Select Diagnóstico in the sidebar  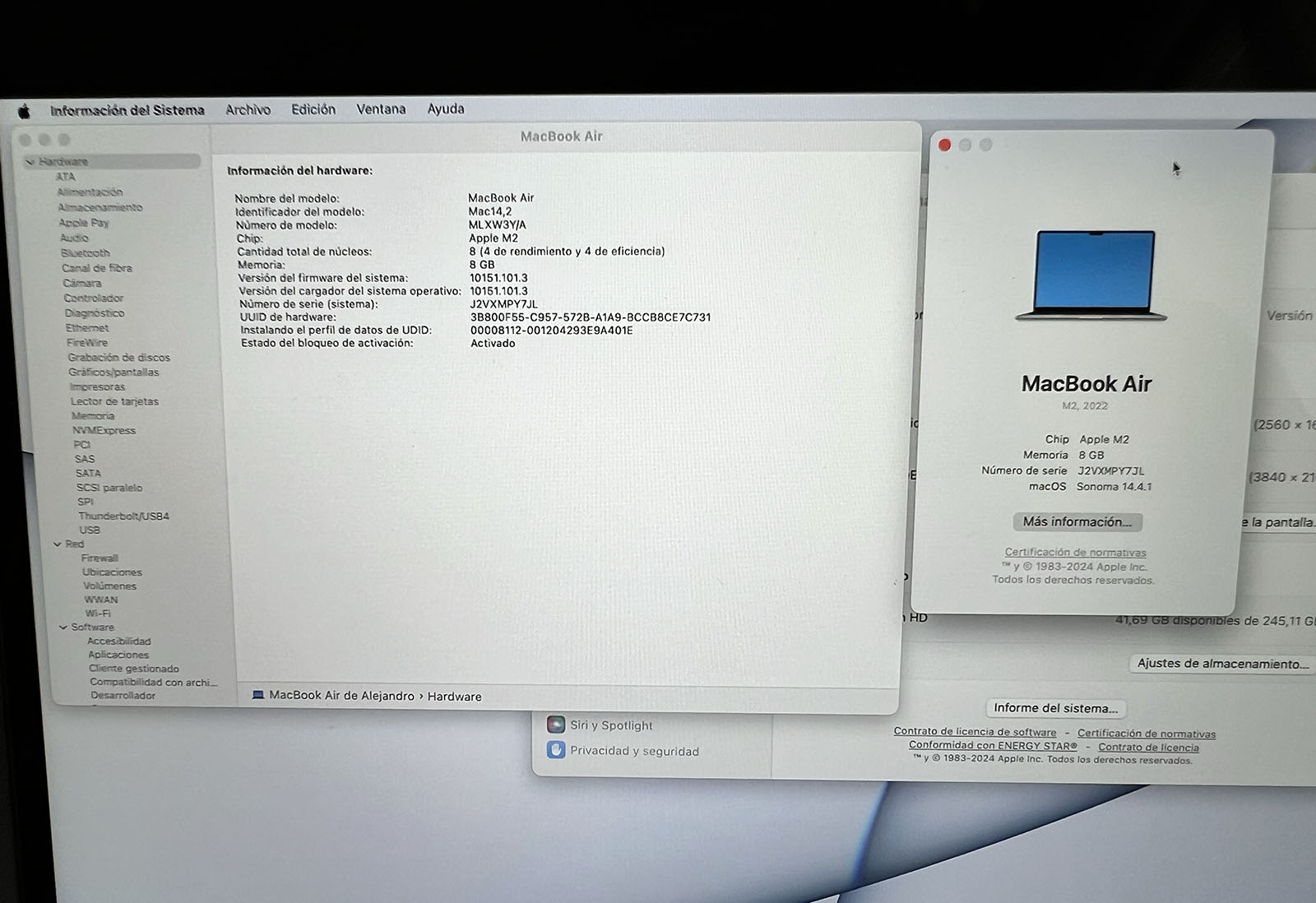(95, 313)
